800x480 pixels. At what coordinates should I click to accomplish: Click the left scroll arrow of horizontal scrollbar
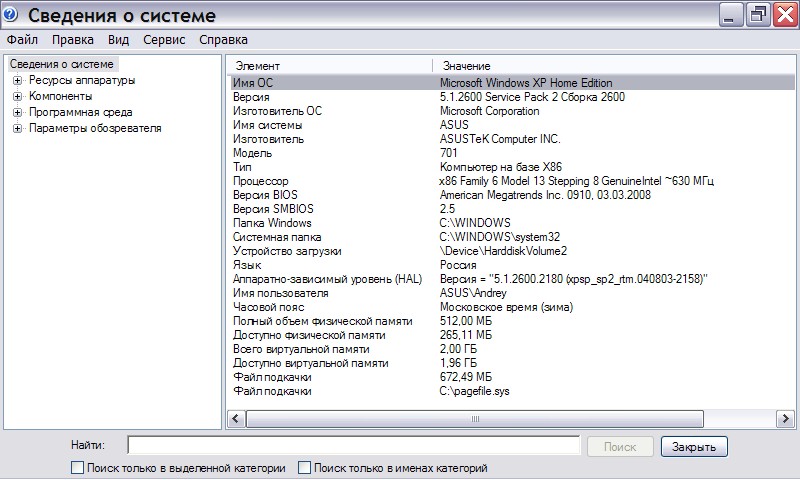(237, 419)
